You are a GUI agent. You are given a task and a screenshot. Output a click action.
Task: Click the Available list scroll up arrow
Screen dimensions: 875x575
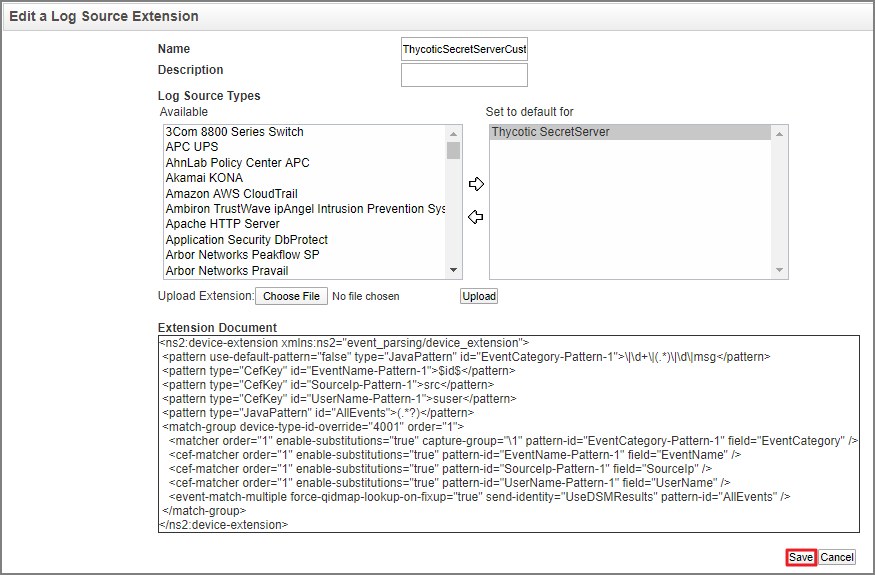click(453, 134)
